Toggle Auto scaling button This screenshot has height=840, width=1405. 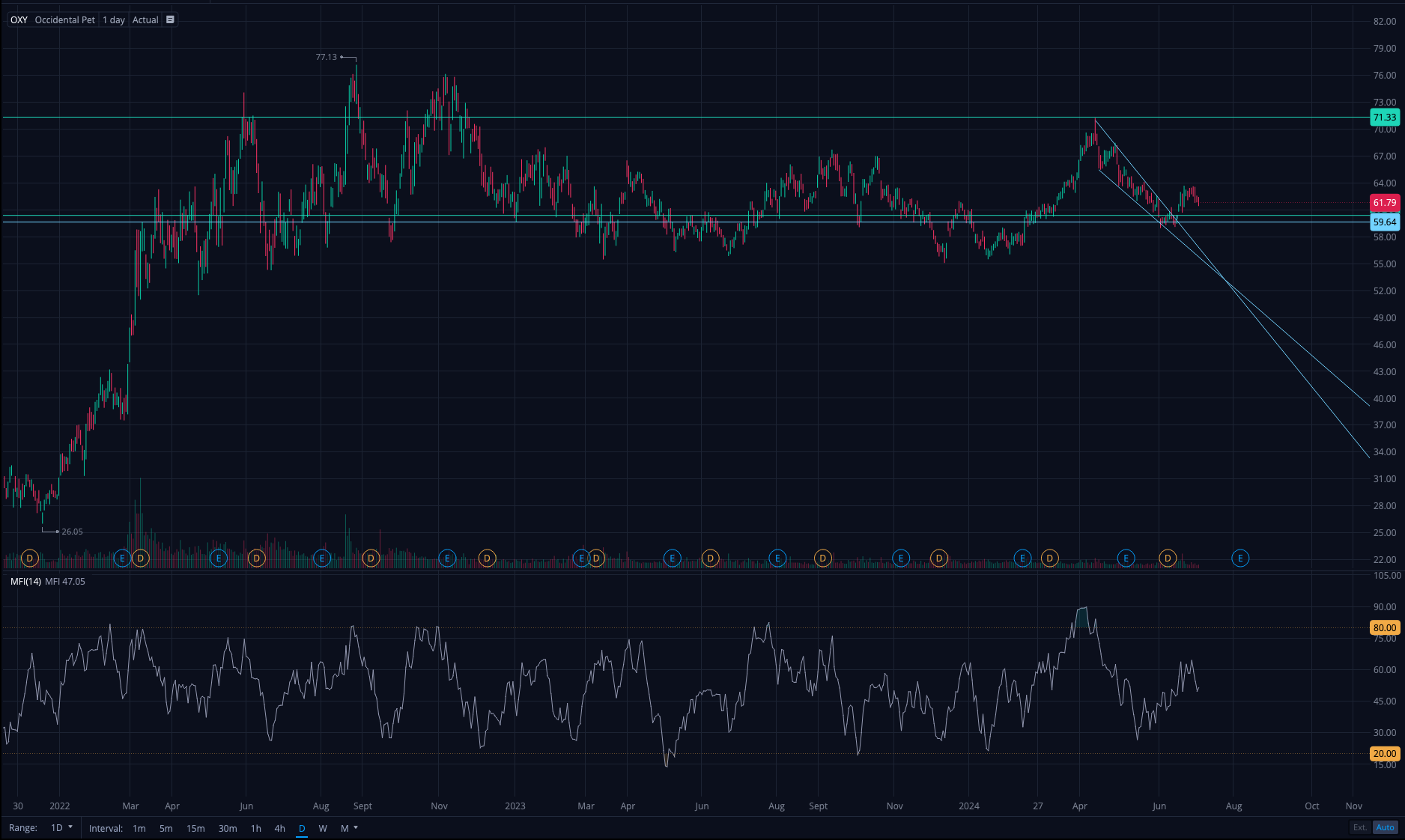click(1385, 827)
